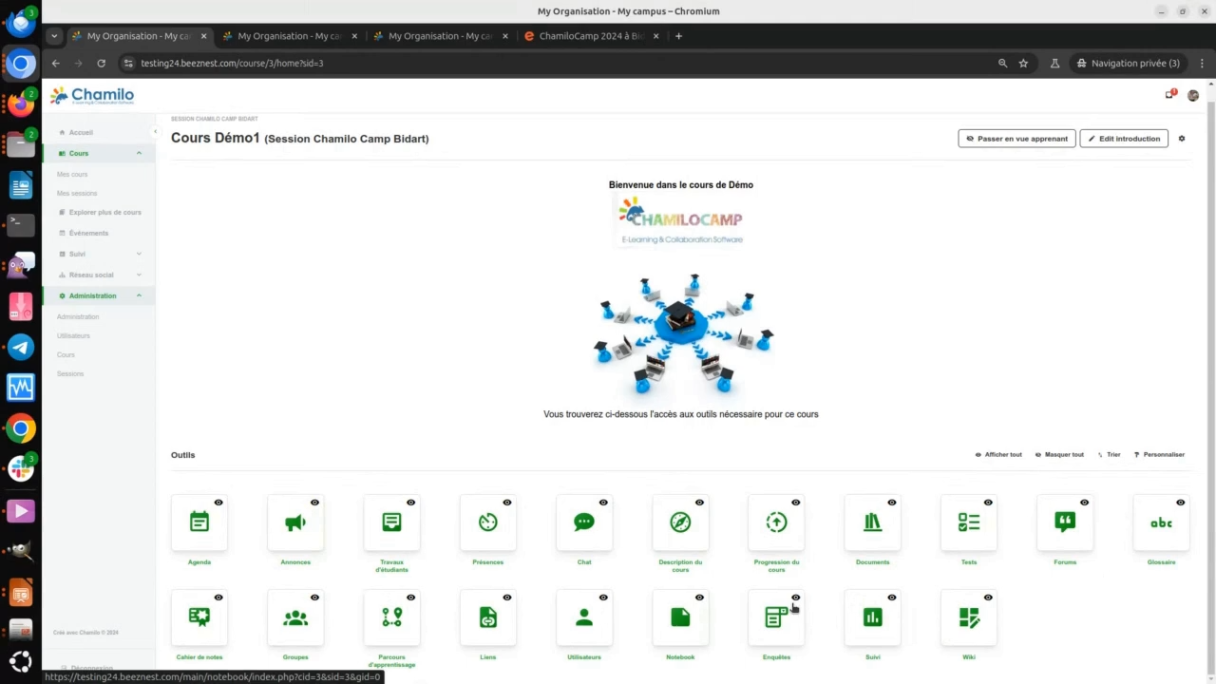Expand the Suivi sidebar menu
This screenshot has width=1216, height=684.
coord(139,254)
